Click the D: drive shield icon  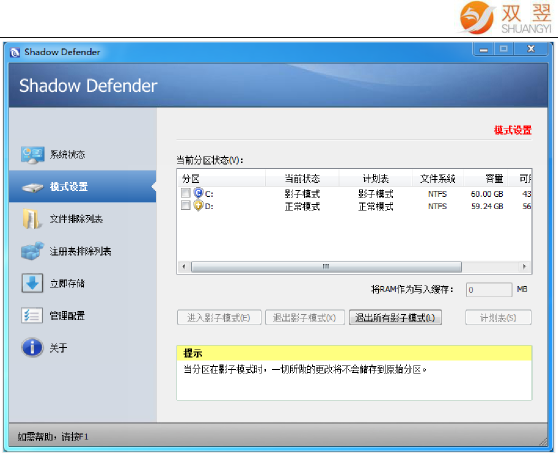pos(198,205)
